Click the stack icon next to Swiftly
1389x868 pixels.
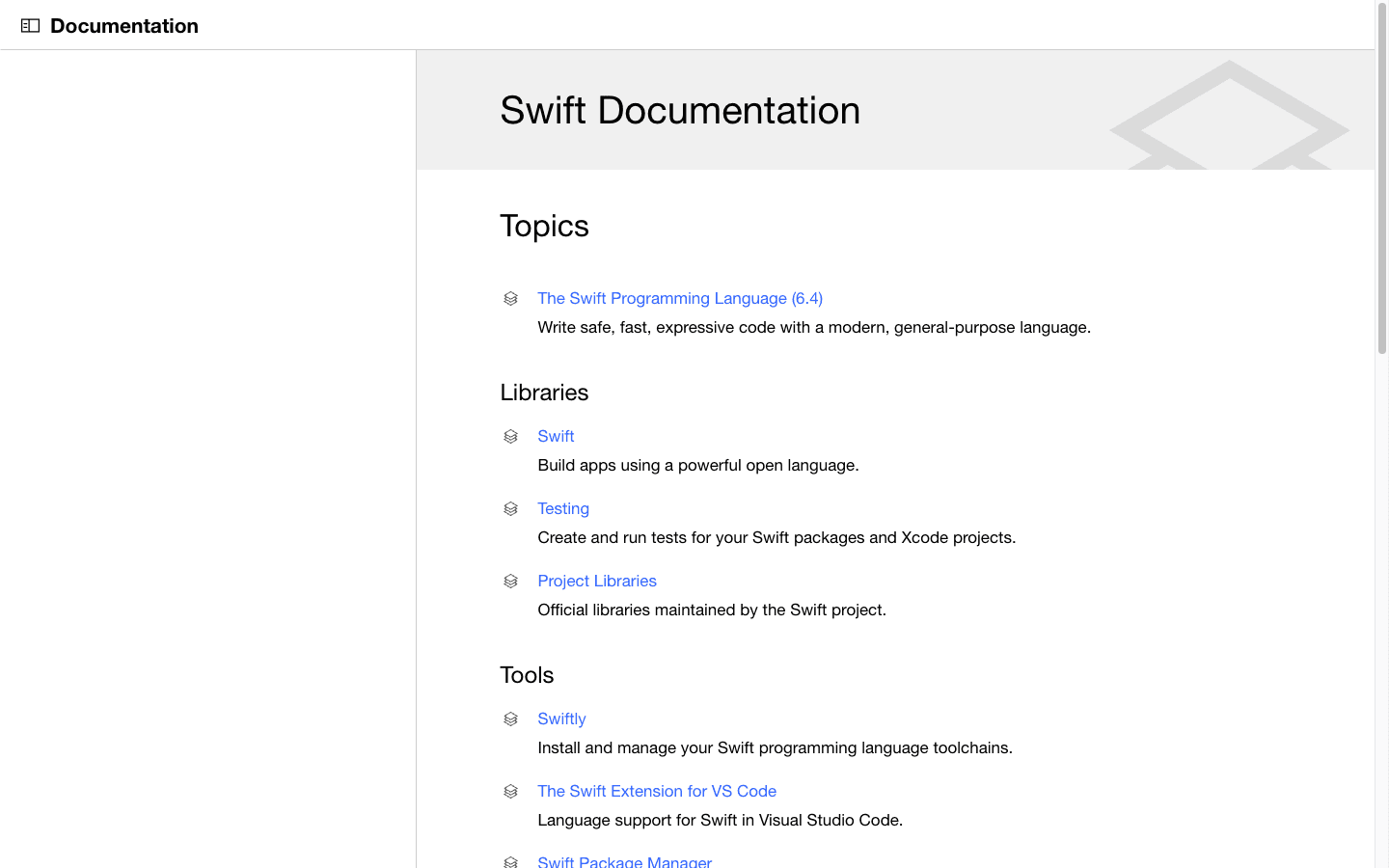(x=511, y=719)
